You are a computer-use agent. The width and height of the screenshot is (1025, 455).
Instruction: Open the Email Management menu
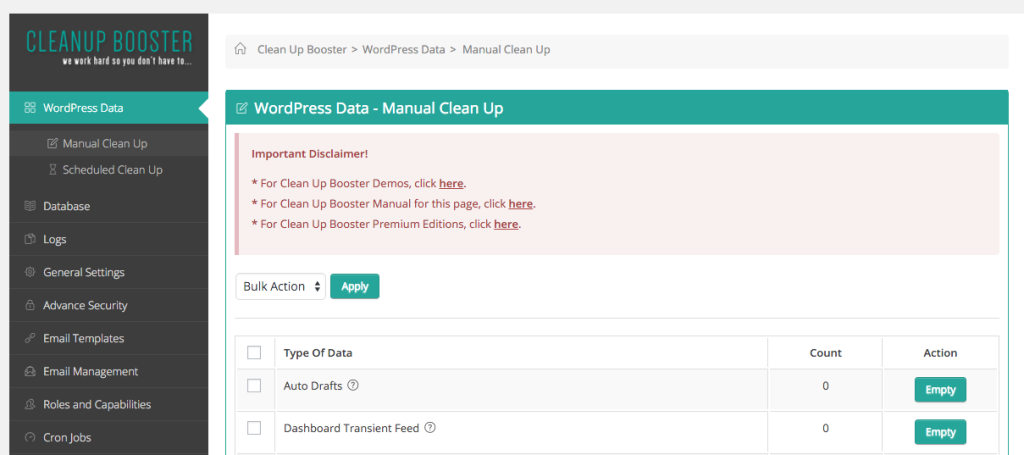coord(109,371)
